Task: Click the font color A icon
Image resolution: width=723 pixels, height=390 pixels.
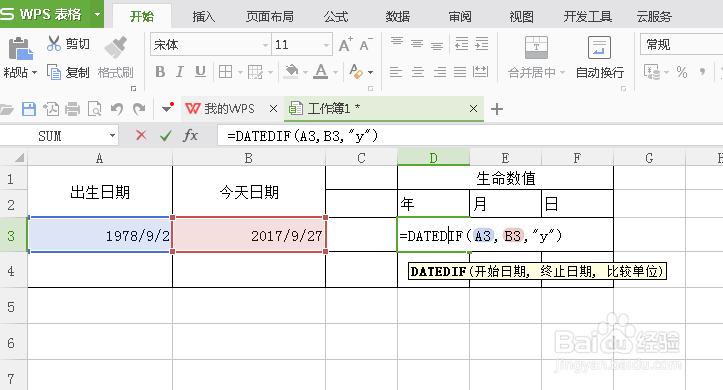Action: pos(321,71)
